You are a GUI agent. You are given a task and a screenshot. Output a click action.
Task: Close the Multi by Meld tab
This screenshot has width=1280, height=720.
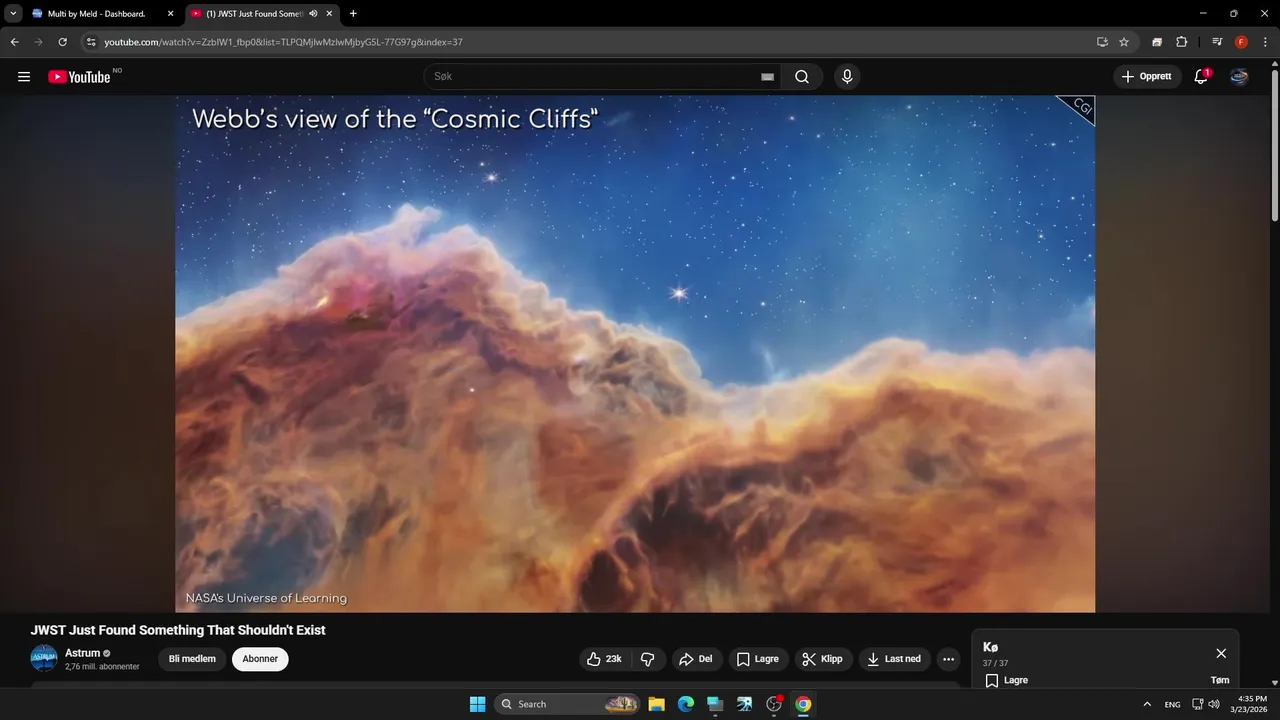click(170, 14)
